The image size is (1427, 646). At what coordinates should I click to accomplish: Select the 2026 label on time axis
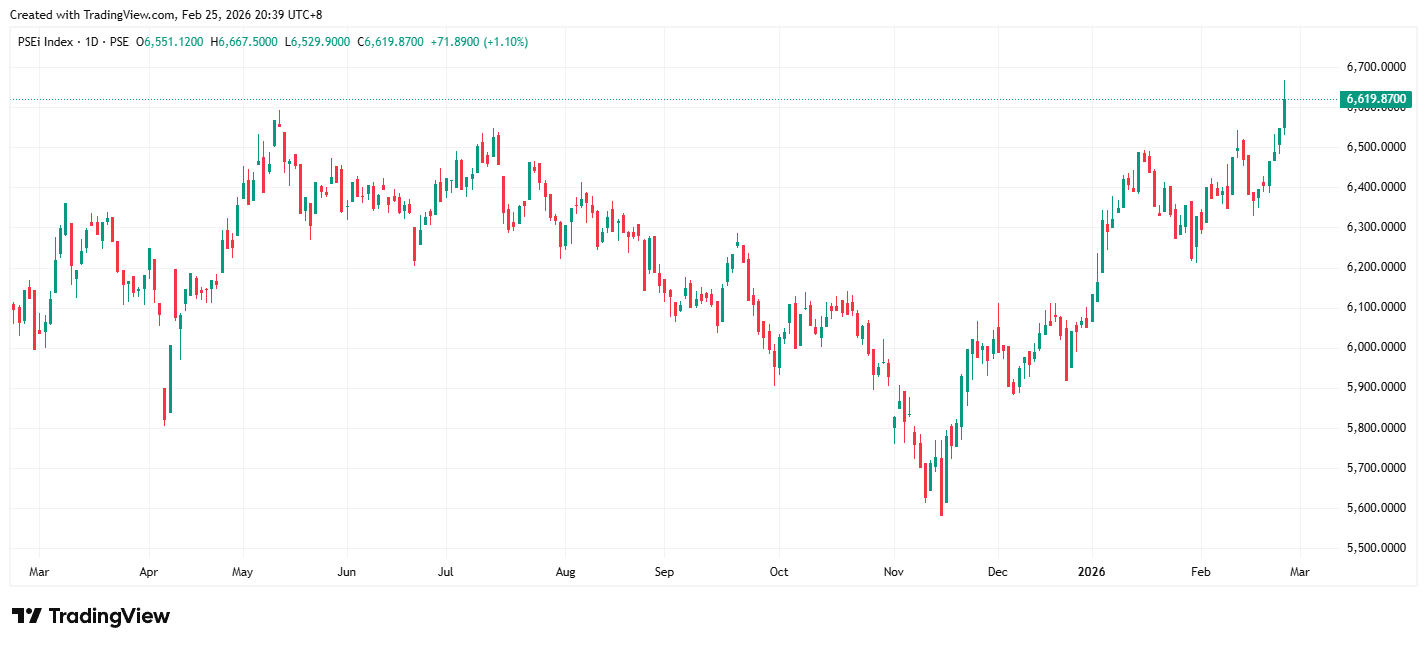click(x=1091, y=572)
